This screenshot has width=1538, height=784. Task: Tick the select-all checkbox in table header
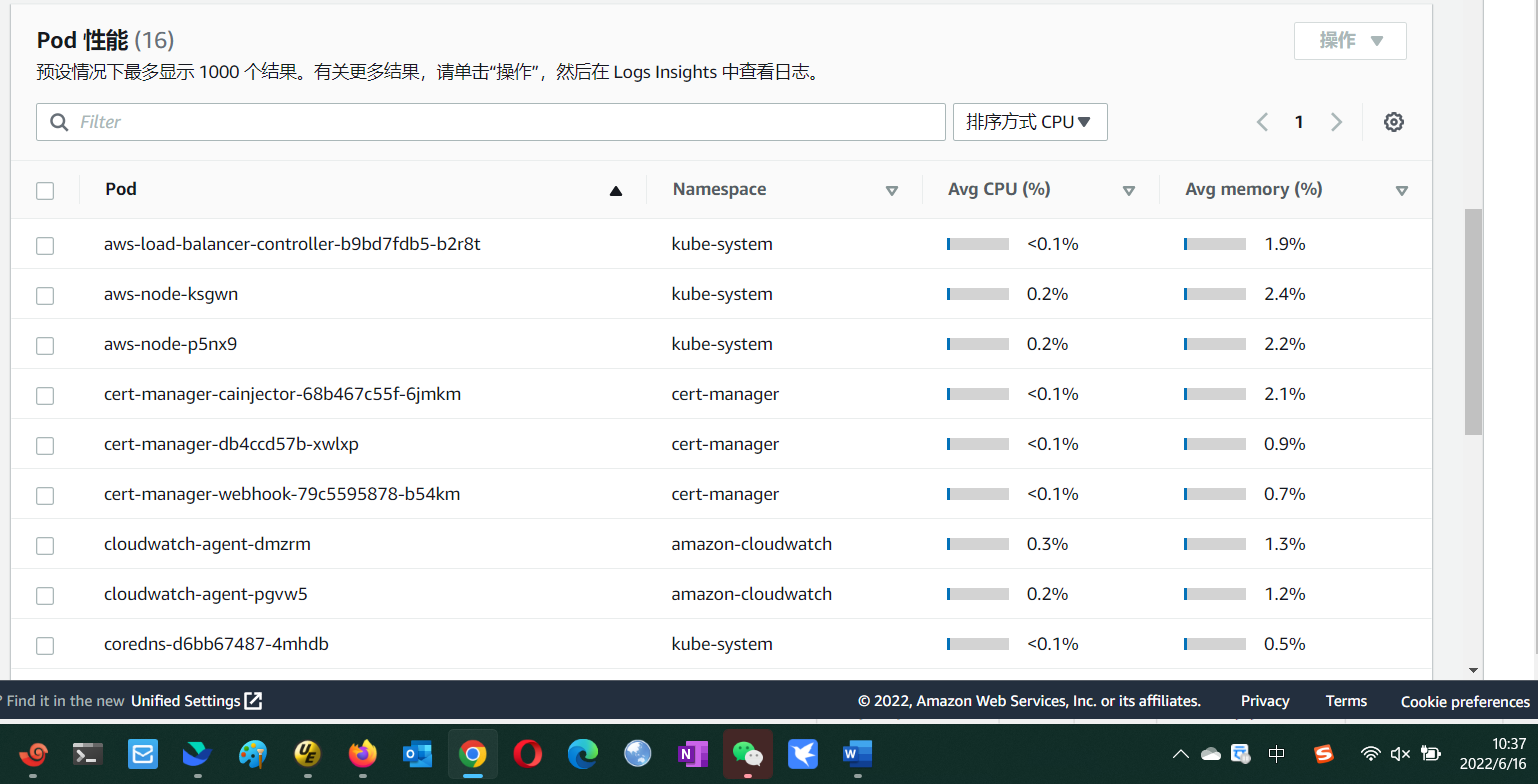point(45,190)
